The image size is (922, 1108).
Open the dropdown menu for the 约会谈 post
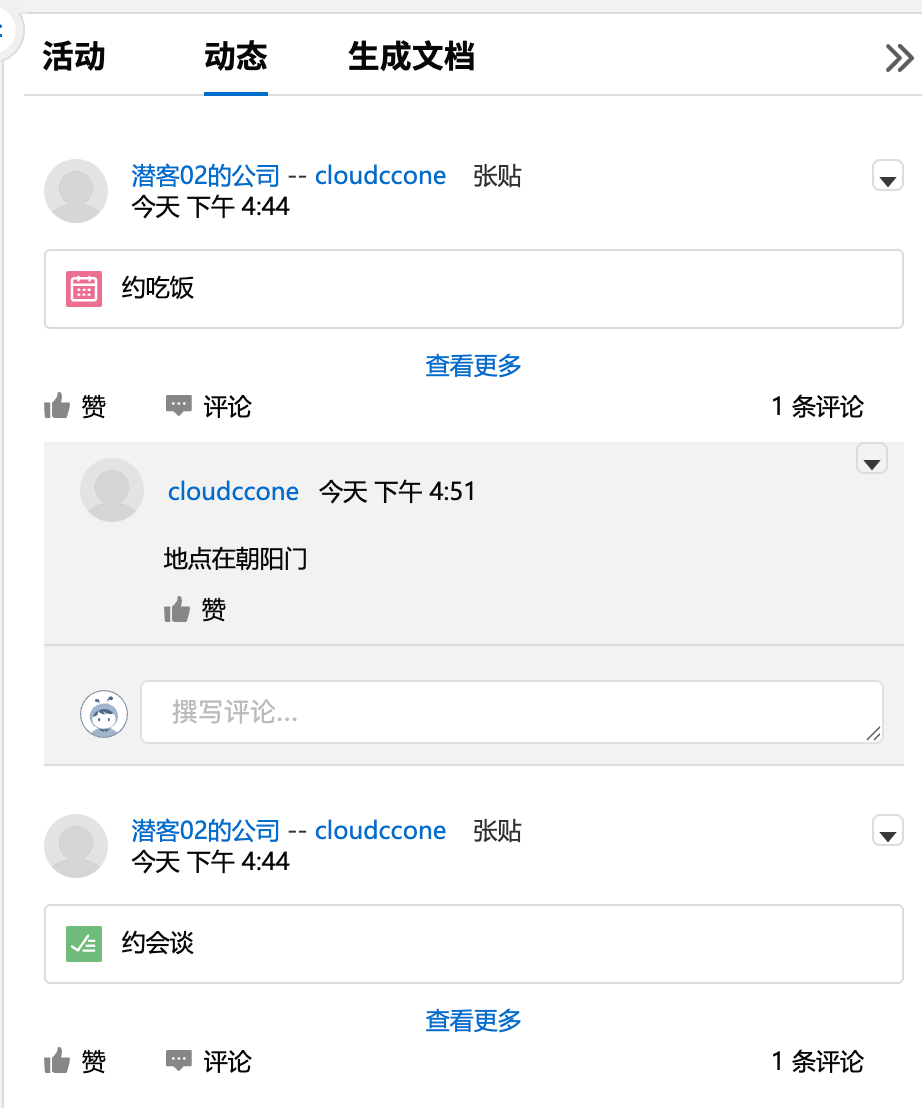888,831
